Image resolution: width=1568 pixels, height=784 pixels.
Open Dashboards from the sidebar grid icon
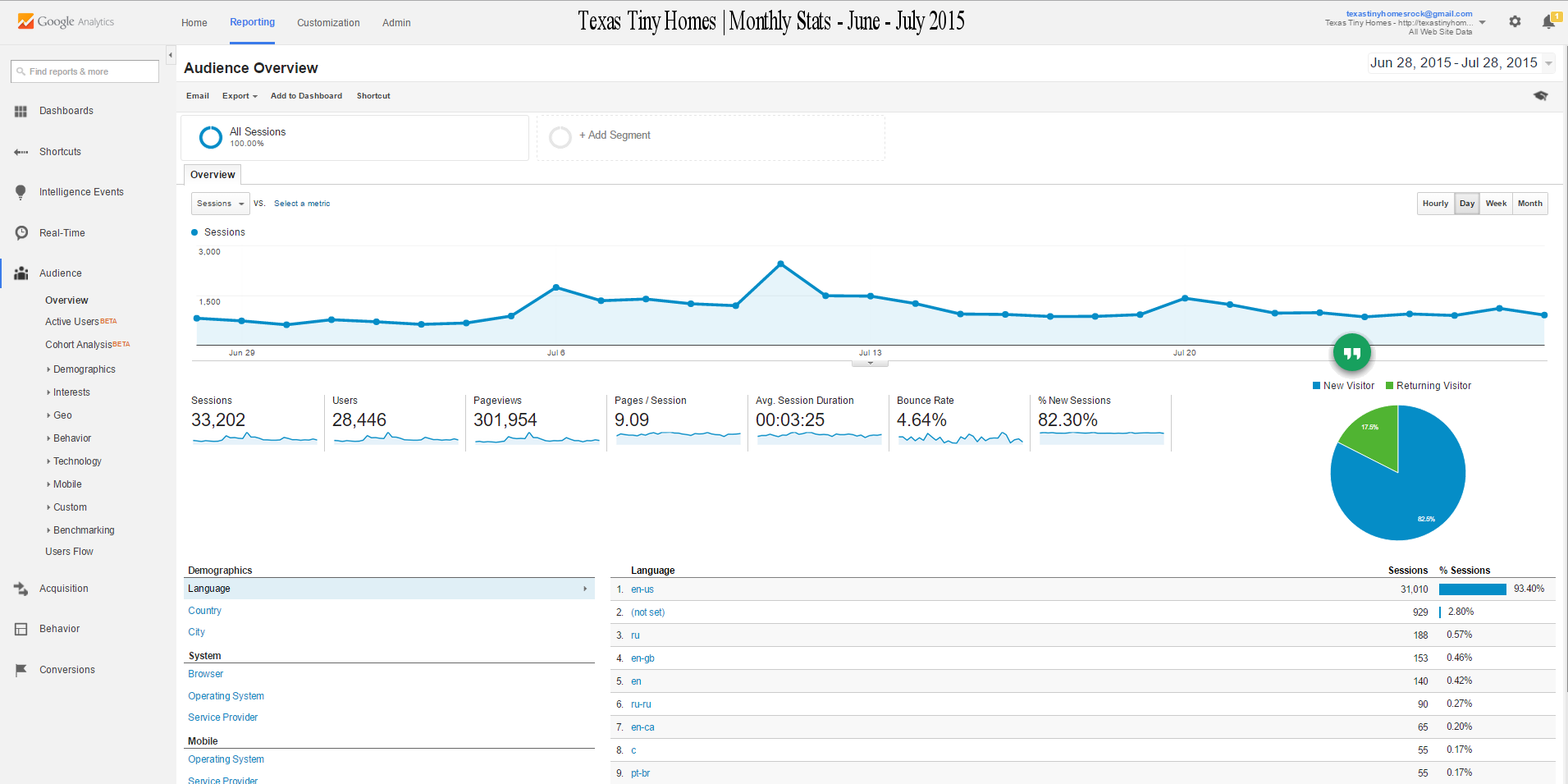[21, 111]
